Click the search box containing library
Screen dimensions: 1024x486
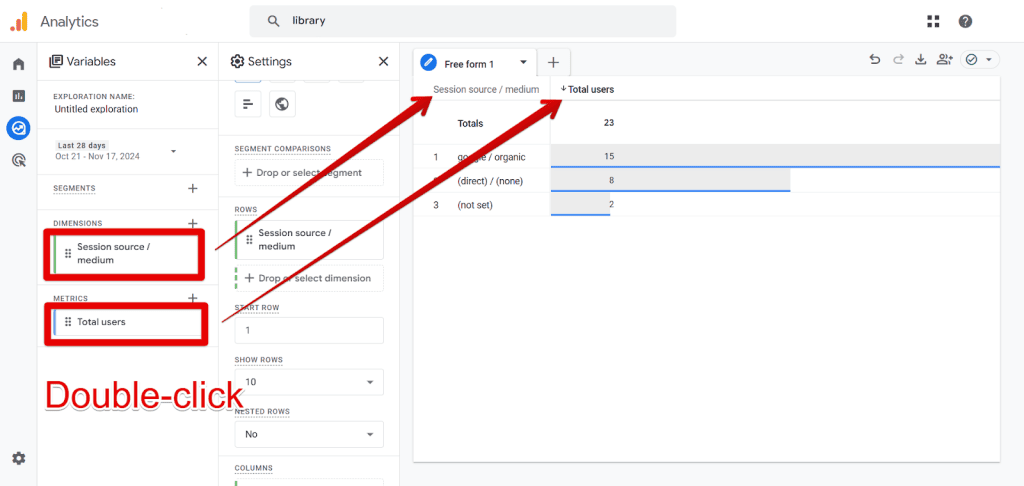click(463, 21)
